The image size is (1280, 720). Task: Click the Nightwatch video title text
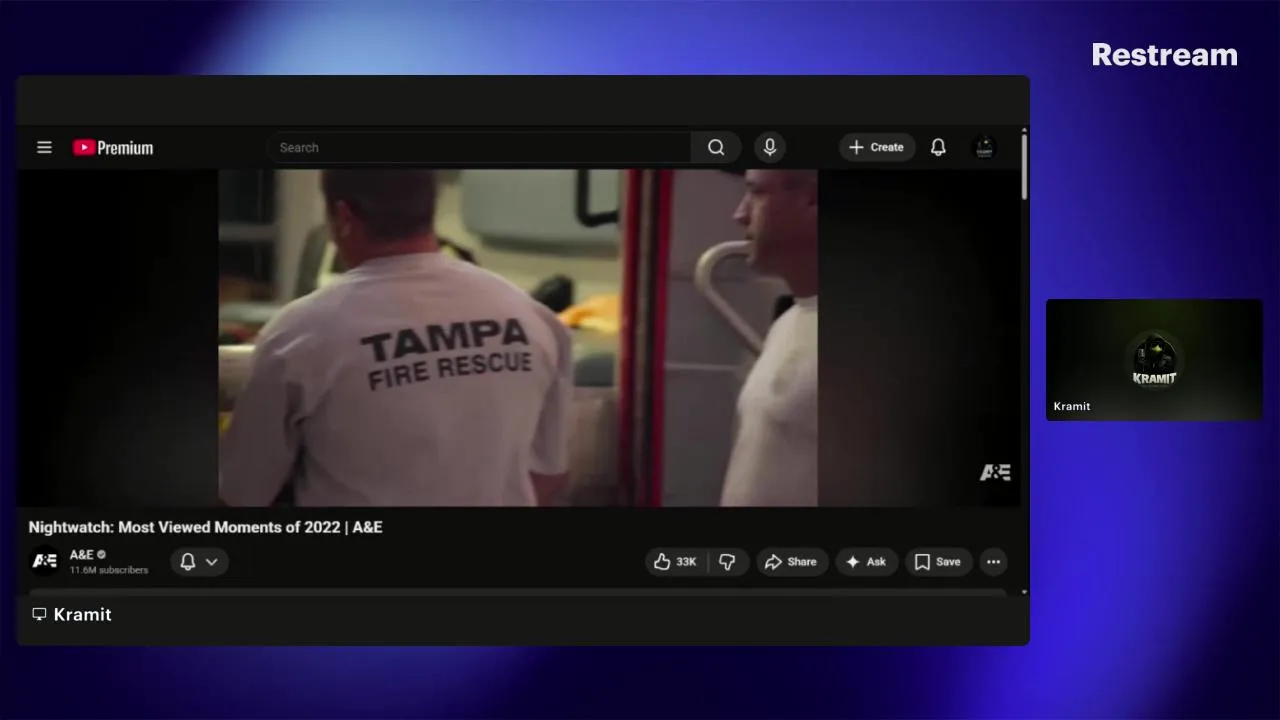pyautogui.click(x=205, y=527)
